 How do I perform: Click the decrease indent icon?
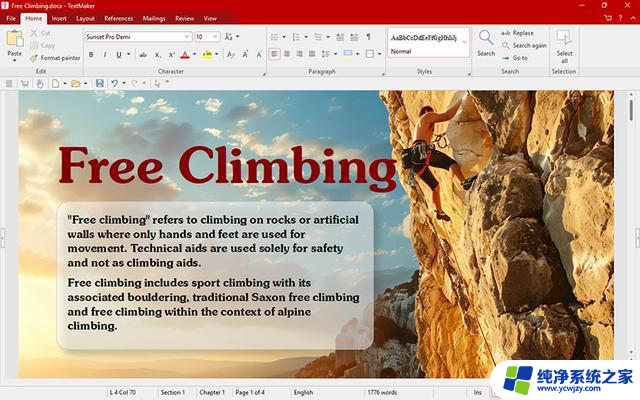coord(340,37)
